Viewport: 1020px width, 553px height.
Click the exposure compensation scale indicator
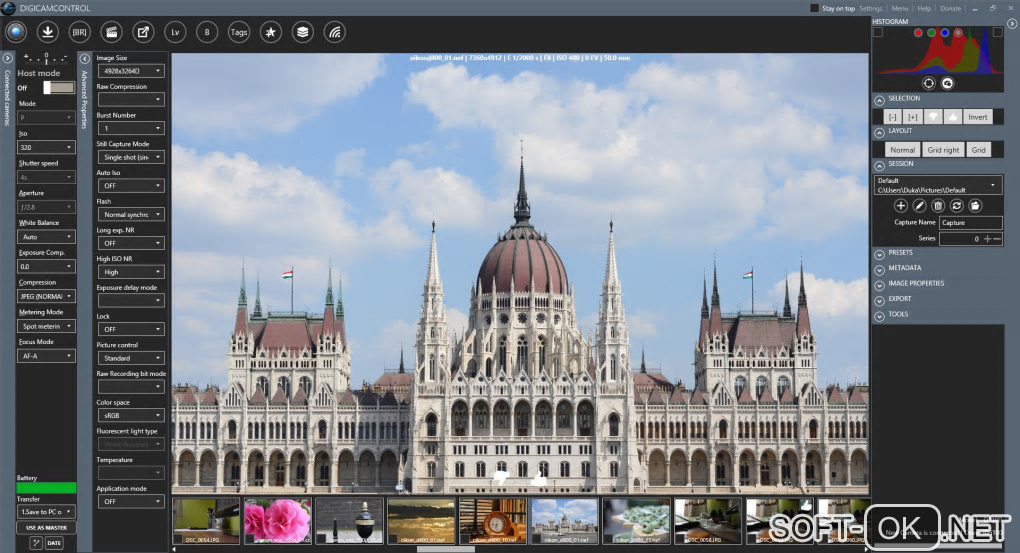[x=46, y=59]
